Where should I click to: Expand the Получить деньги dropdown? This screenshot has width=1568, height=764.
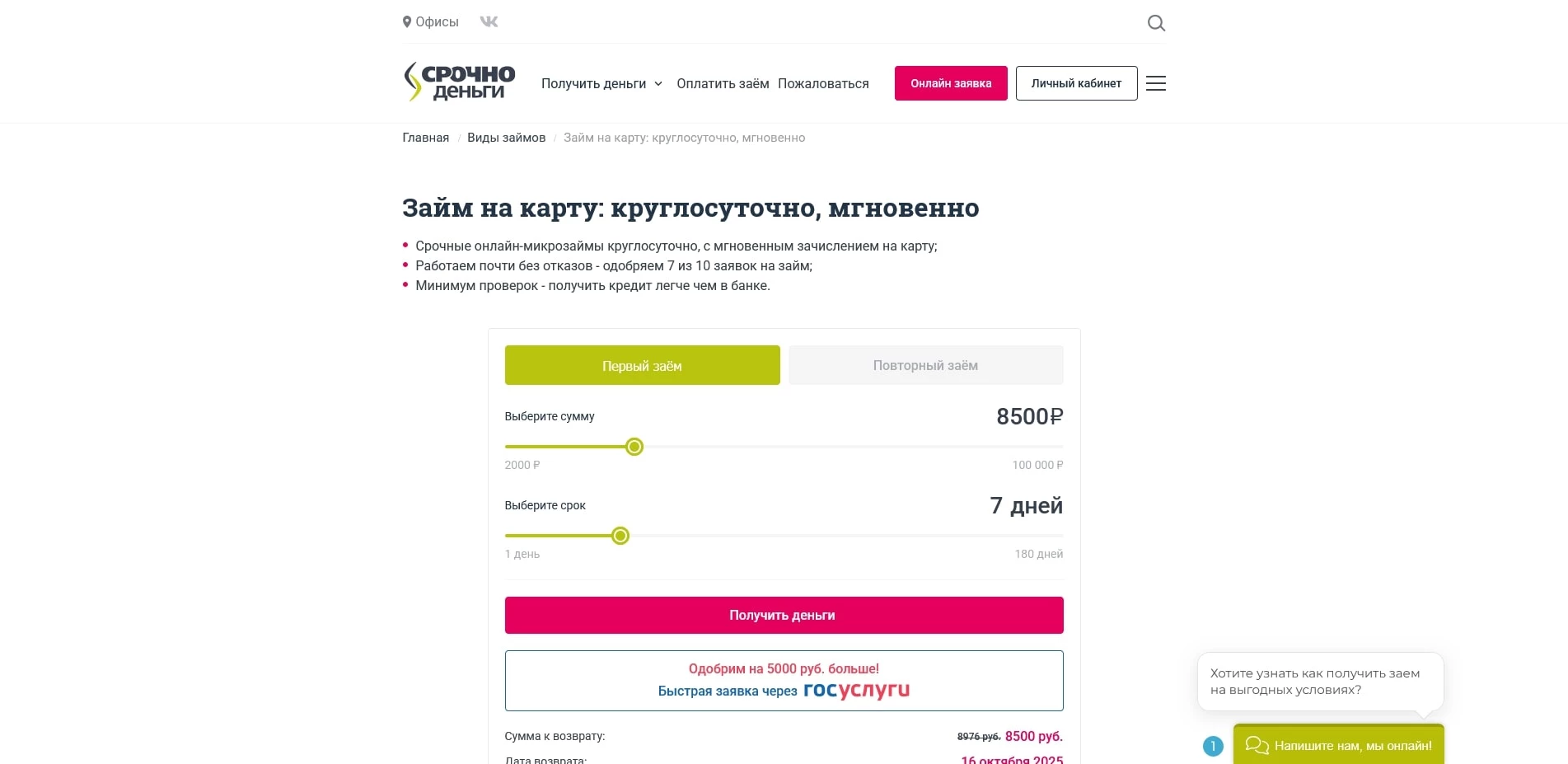coord(602,83)
